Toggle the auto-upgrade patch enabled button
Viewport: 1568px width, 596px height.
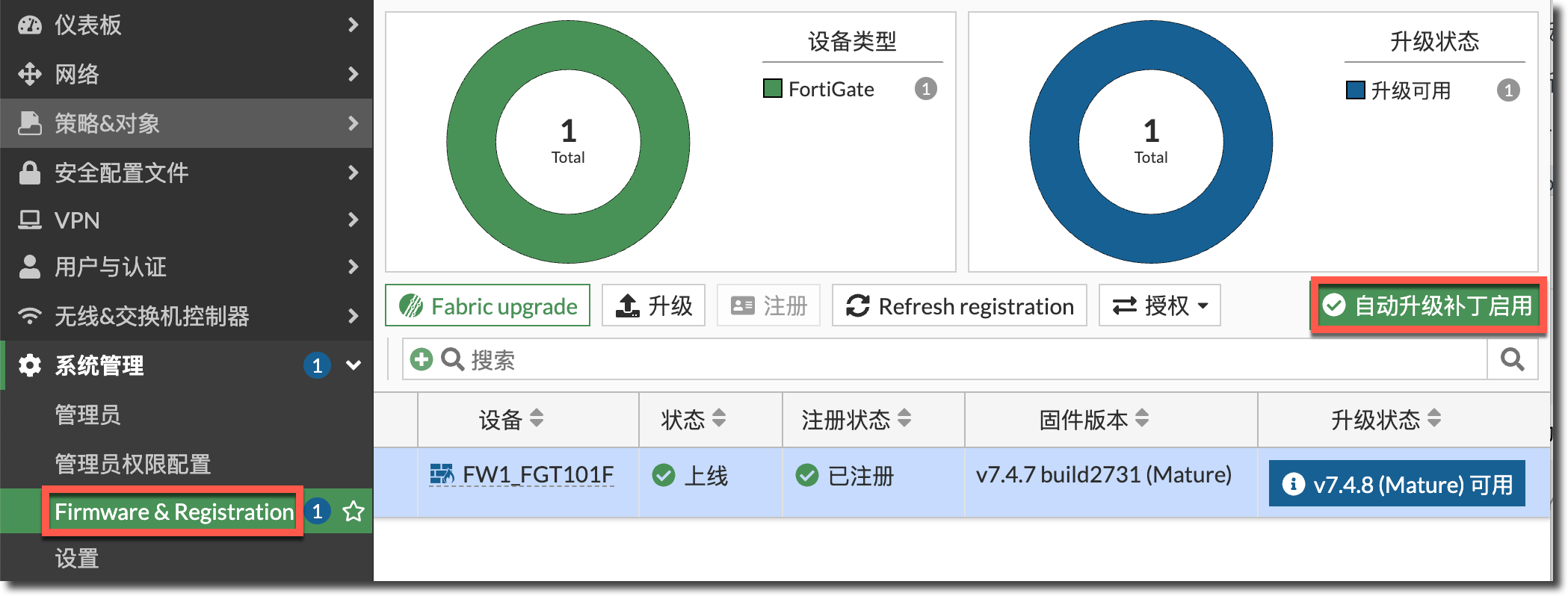click(1427, 305)
